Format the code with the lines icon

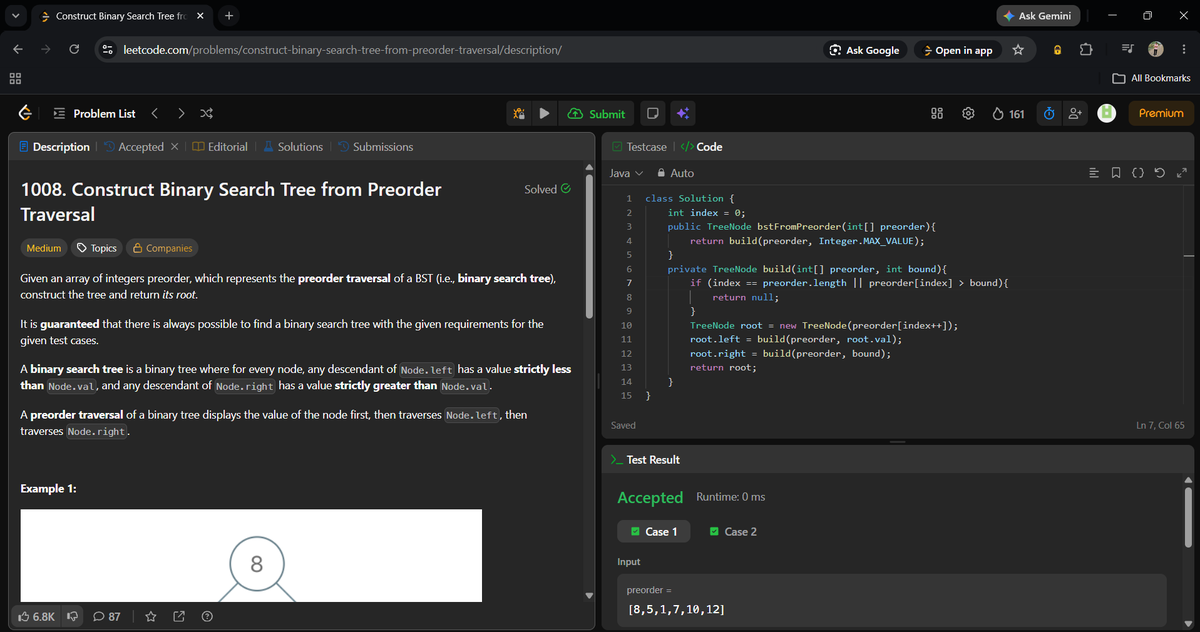[x=1094, y=173]
